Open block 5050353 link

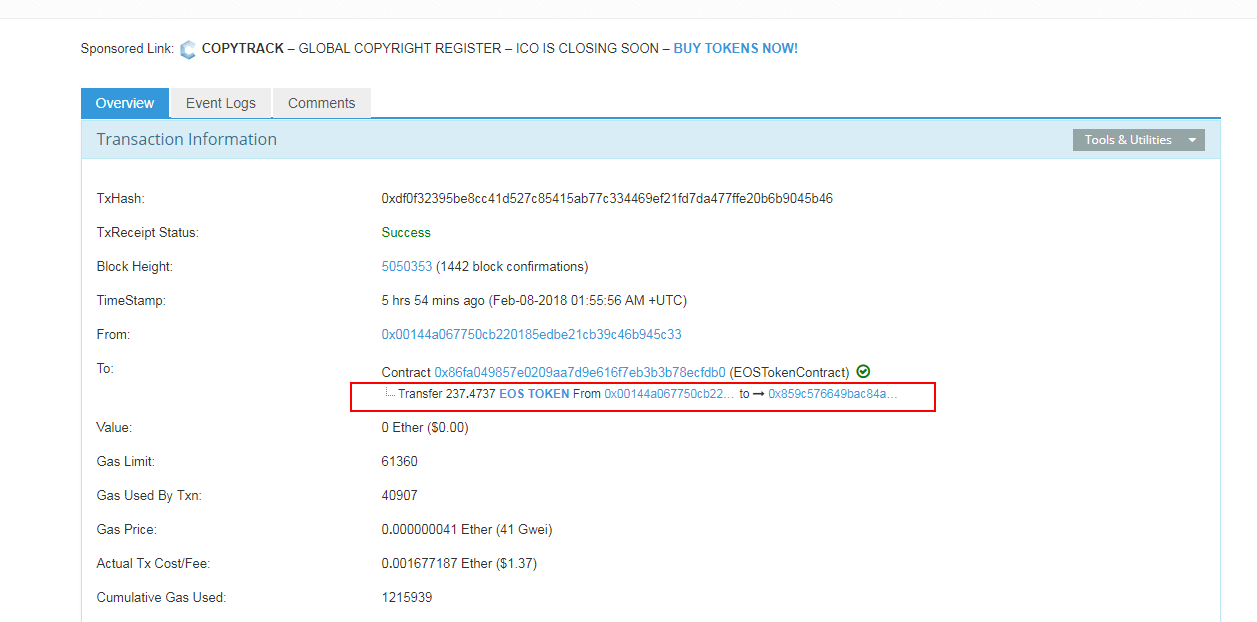pyautogui.click(x=407, y=266)
